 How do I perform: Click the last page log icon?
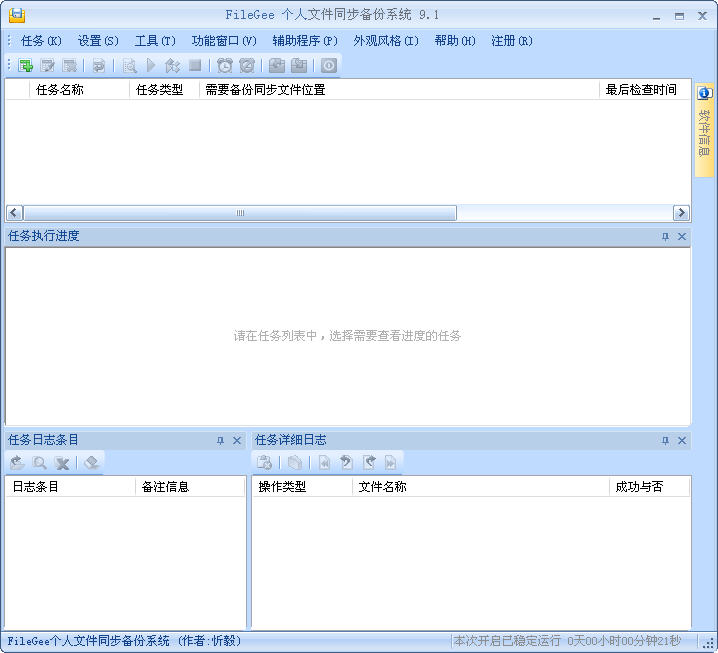coord(391,463)
